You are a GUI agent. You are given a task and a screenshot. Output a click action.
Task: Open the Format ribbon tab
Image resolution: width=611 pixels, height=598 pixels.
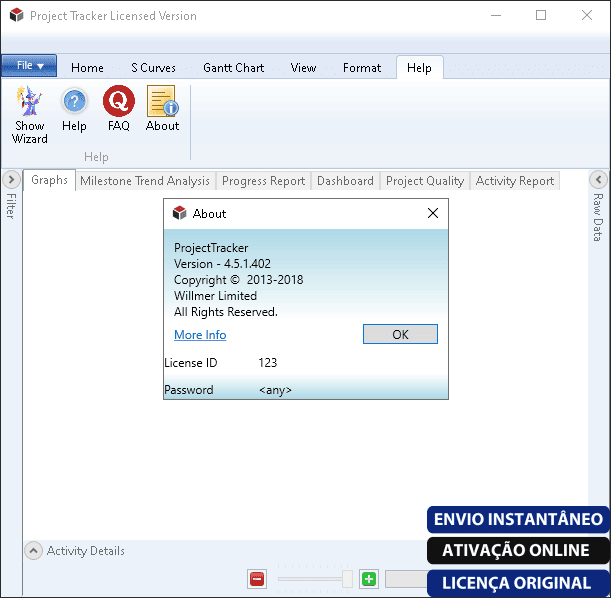point(362,68)
